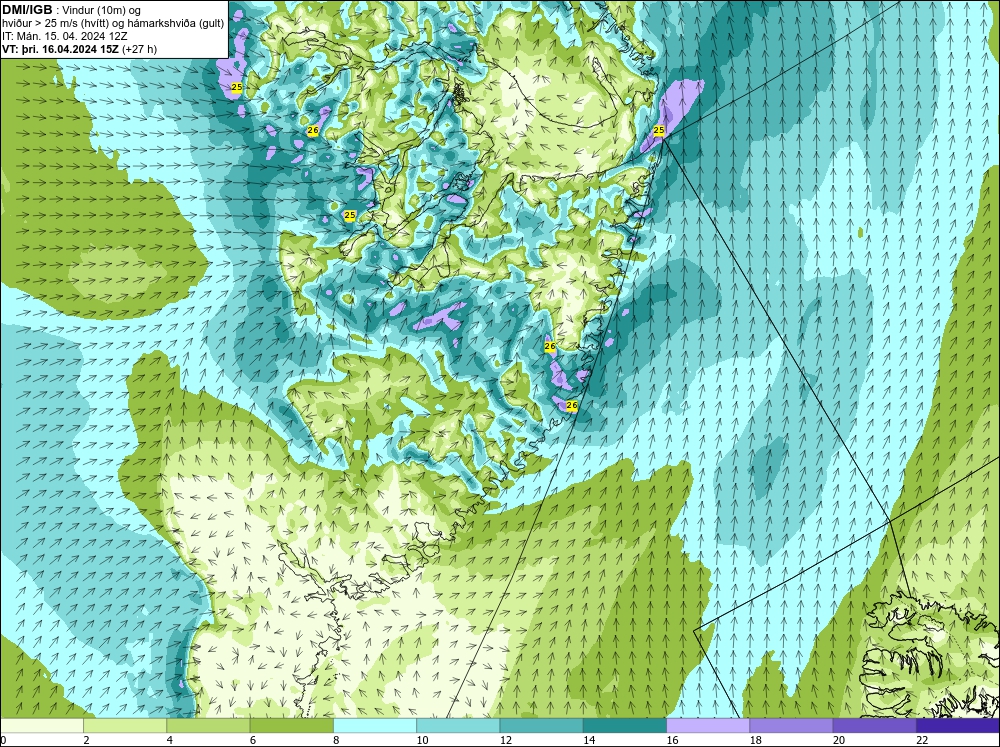Click the '(+27 h)' forecast offset
The image size is (1000, 747).
point(139,49)
